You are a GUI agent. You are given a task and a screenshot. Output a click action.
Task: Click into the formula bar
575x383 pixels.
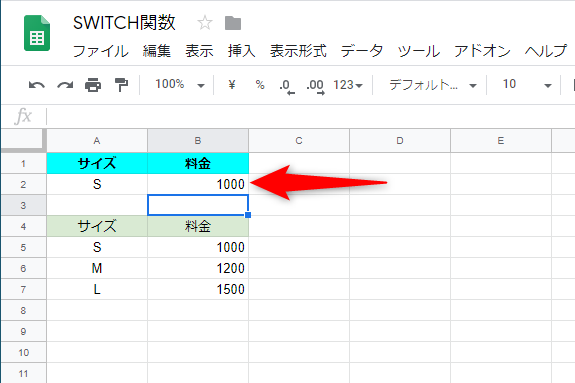click(x=311, y=116)
